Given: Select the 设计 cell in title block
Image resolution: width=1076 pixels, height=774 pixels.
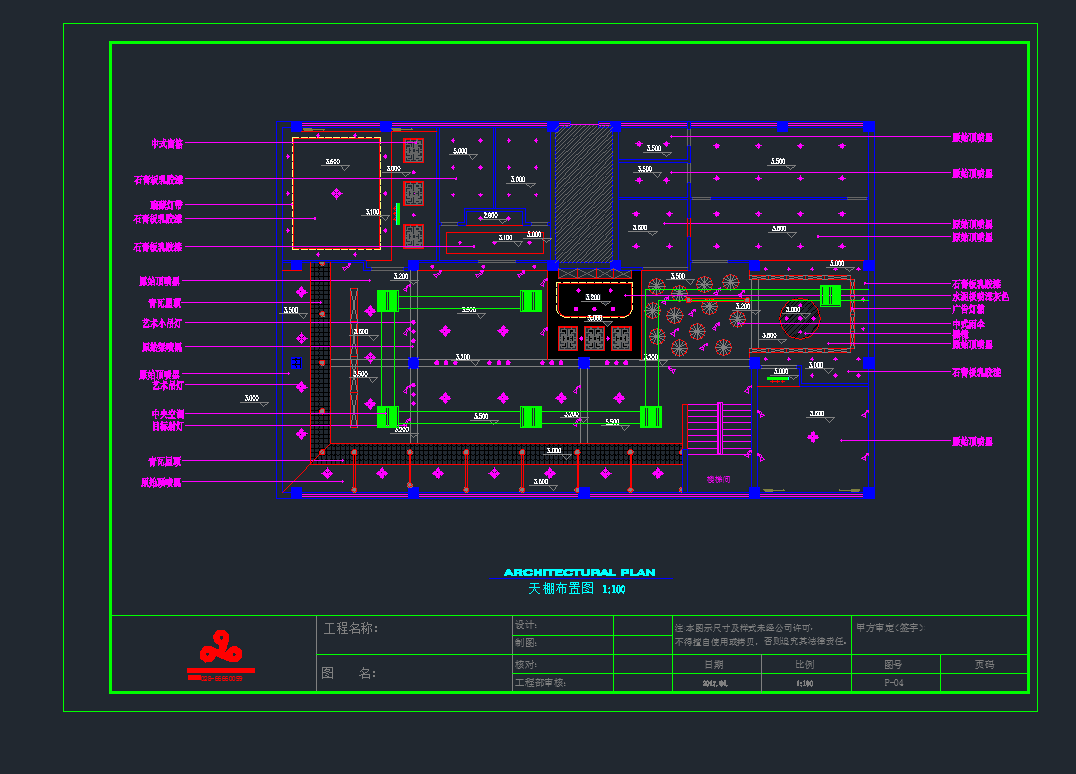Looking at the screenshot, I should click(526, 624).
